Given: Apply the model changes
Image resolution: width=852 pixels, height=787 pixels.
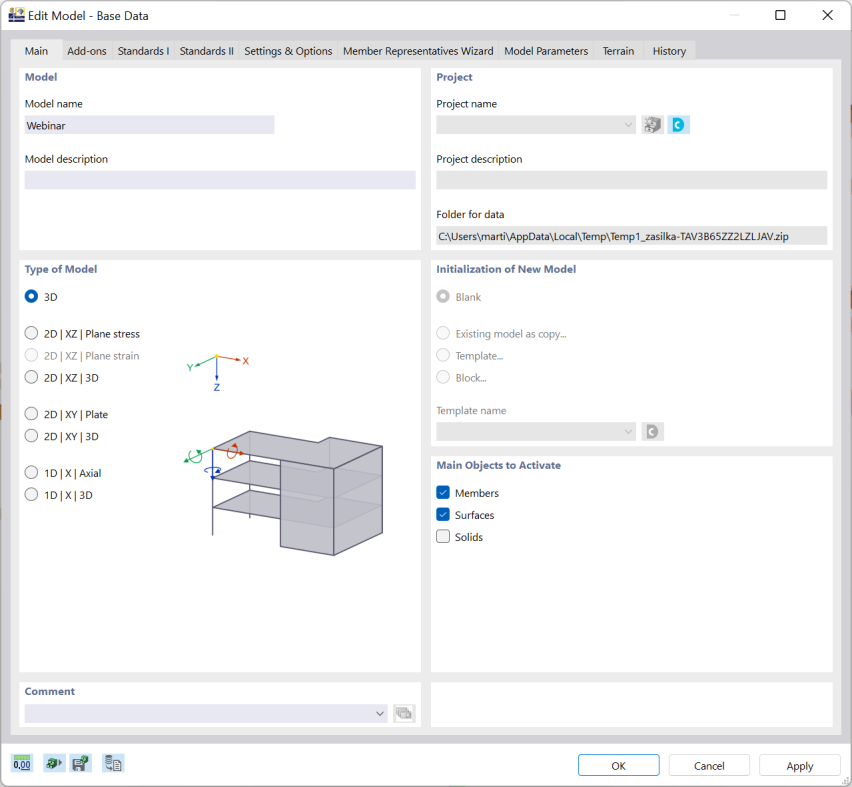Looking at the screenshot, I should tap(799, 765).
